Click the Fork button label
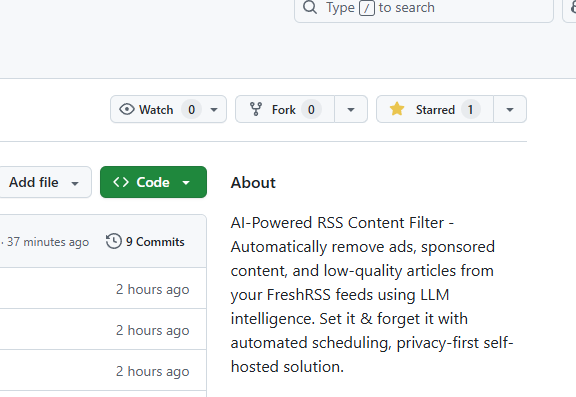This screenshot has width=576, height=397. coord(284,109)
